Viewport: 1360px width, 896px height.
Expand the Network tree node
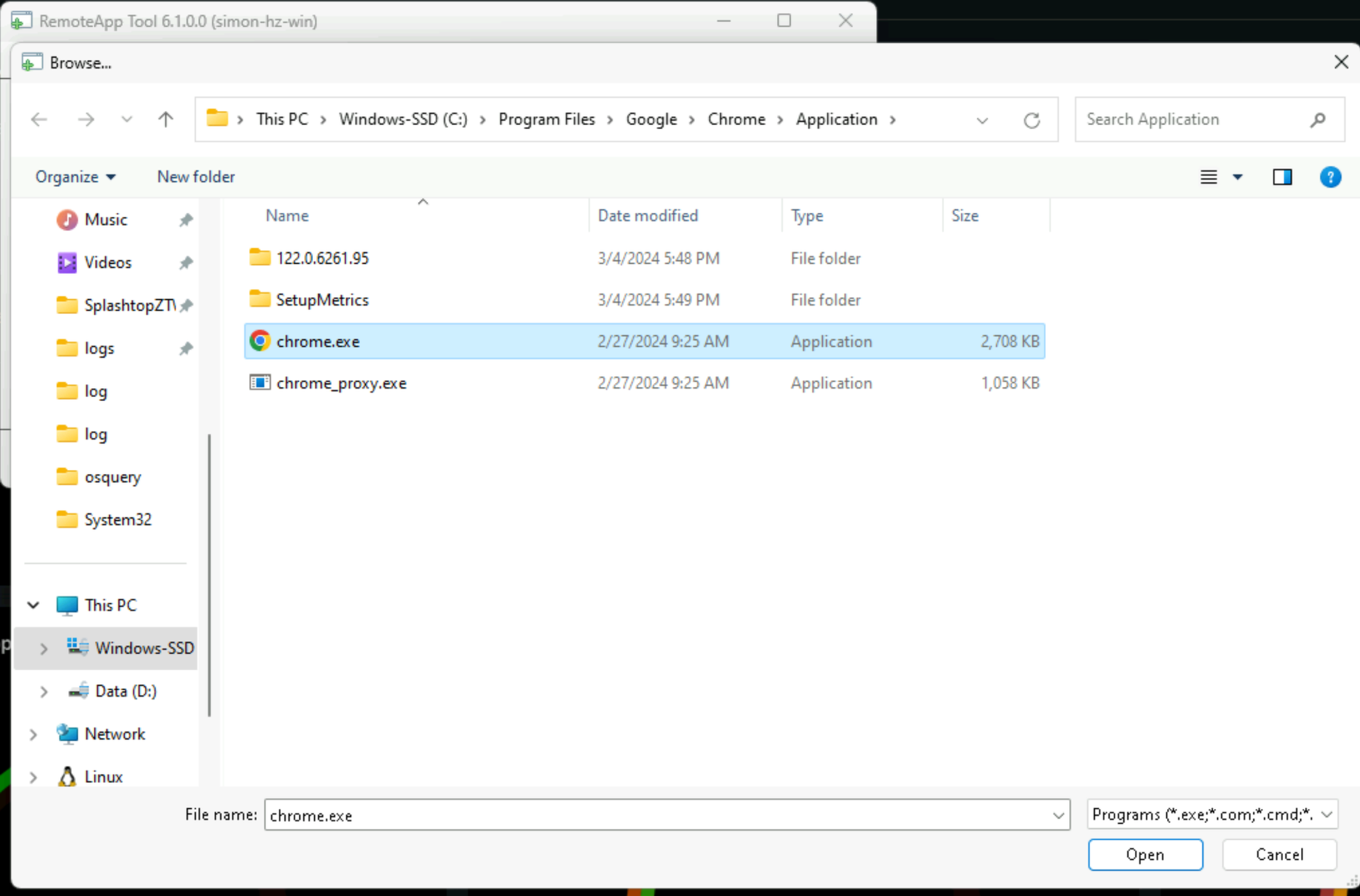tap(33, 734)
